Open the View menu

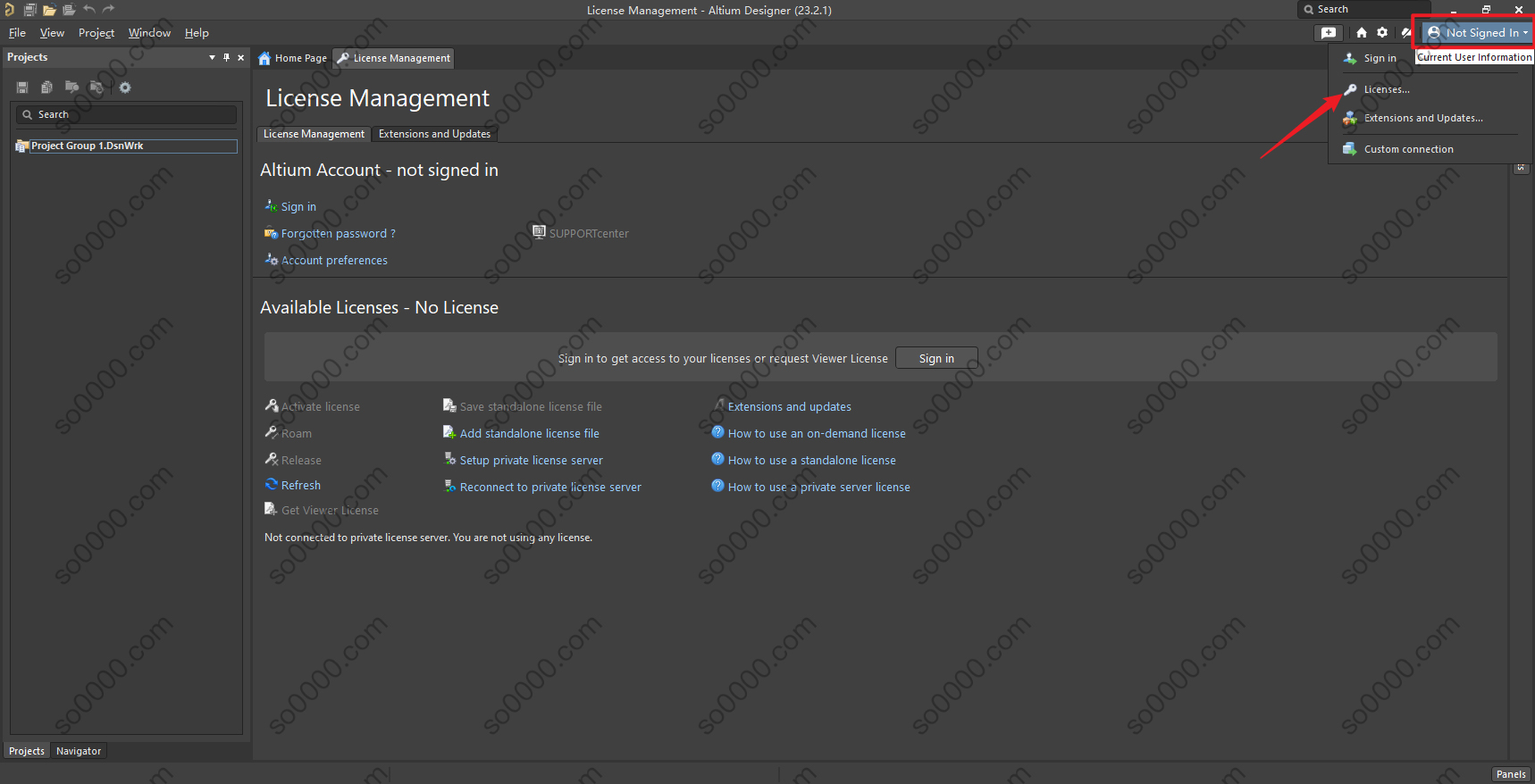click(x=52, y=33)
